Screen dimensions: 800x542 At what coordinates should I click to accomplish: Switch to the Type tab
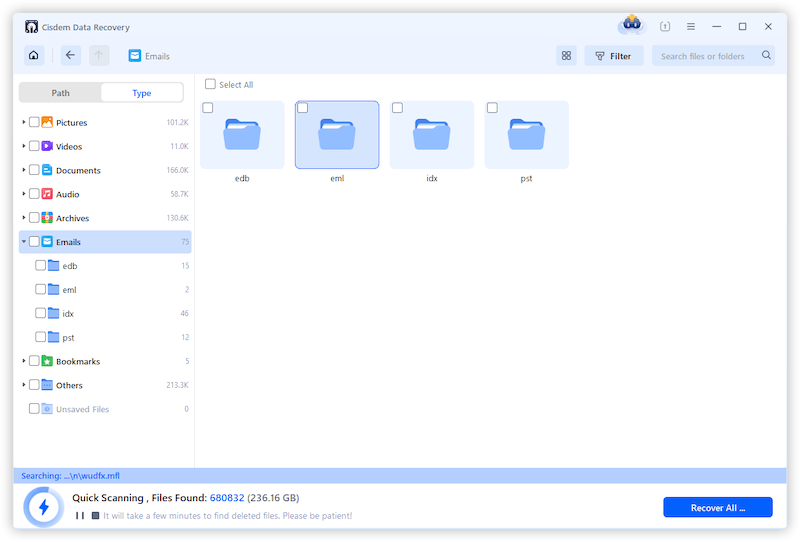coord(142,93)
